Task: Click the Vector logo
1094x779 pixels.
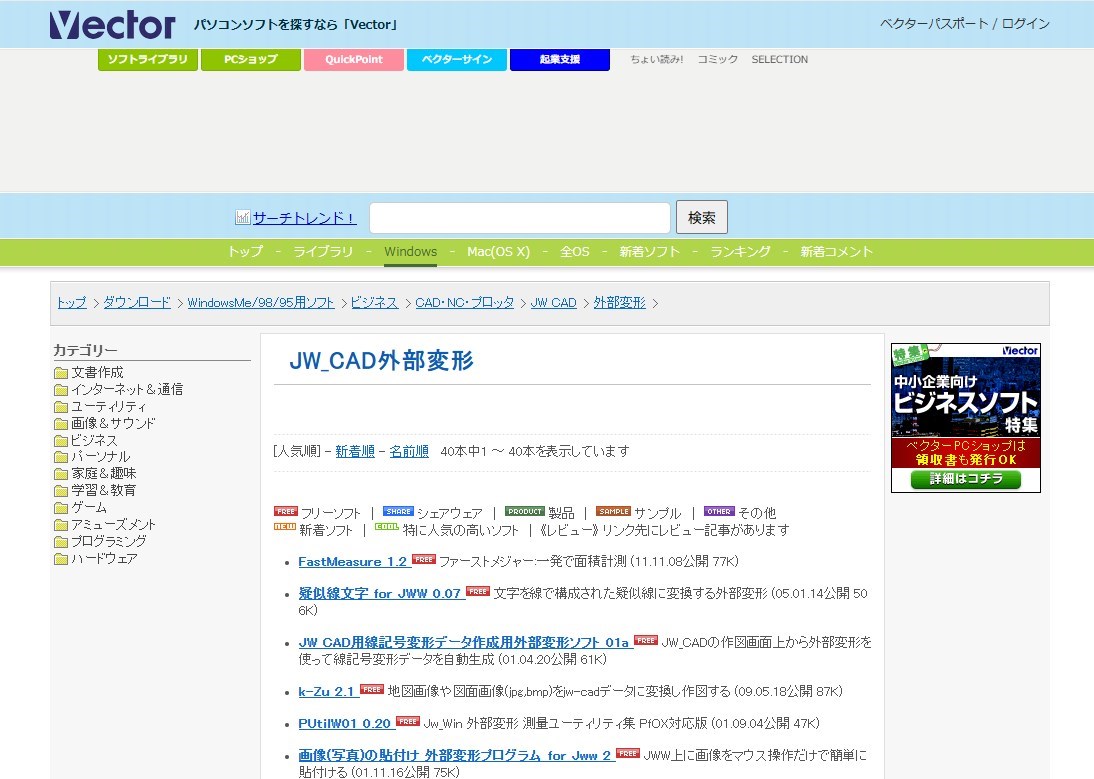Action: coord(112,24)
